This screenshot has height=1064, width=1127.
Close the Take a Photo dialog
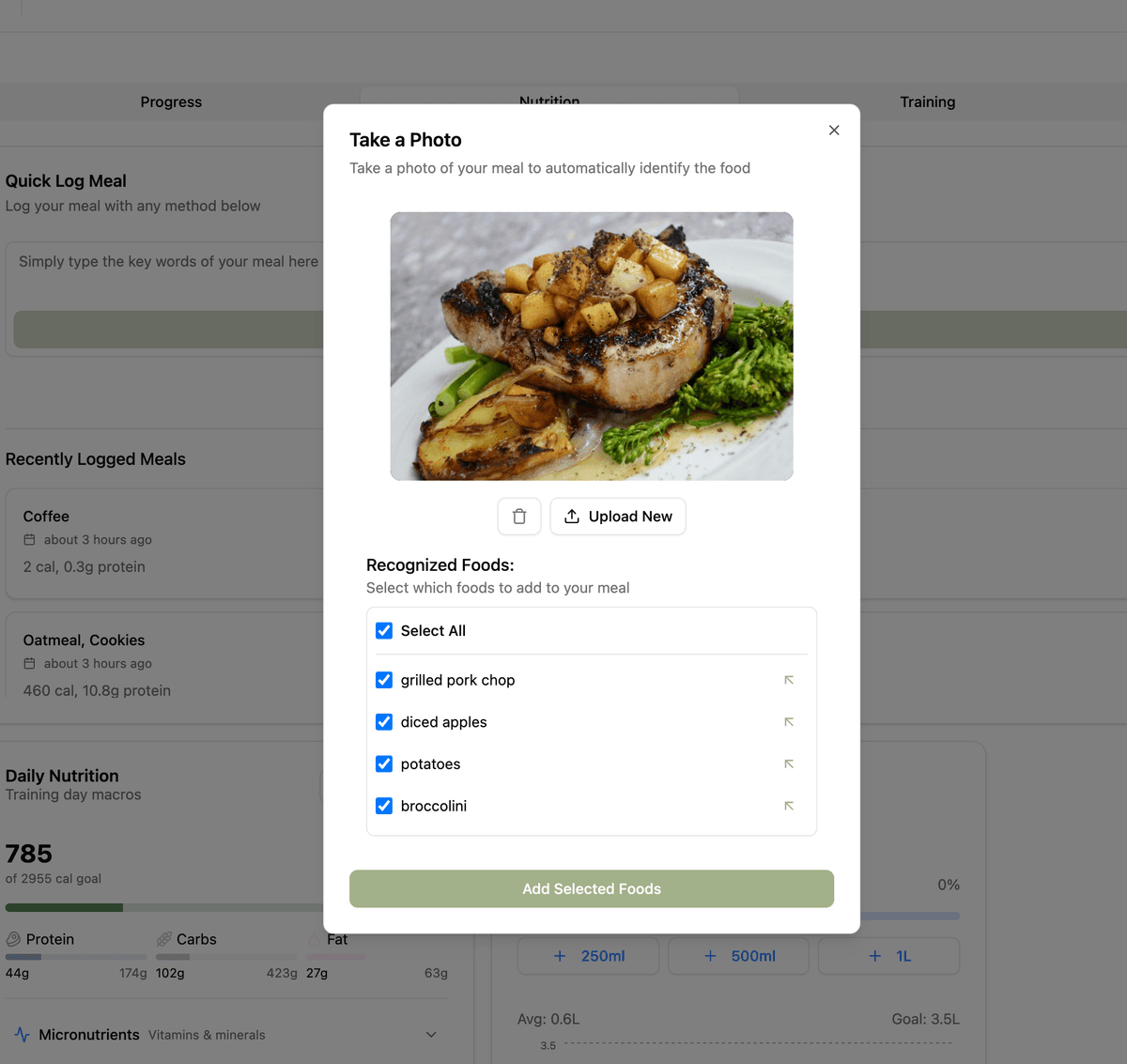tap(834, 131)
